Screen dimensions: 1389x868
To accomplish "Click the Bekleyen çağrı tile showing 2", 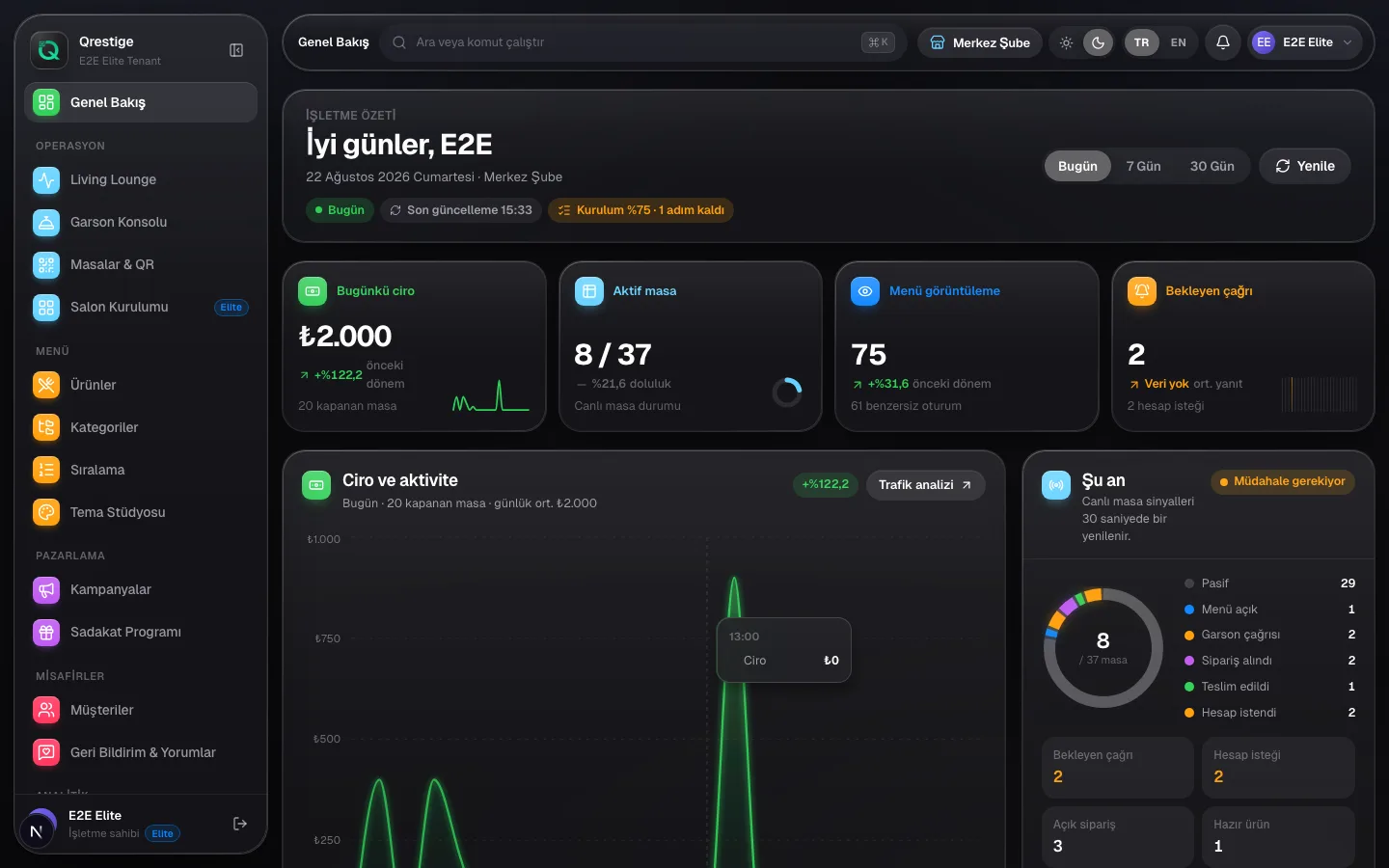I will (1118, 768).
